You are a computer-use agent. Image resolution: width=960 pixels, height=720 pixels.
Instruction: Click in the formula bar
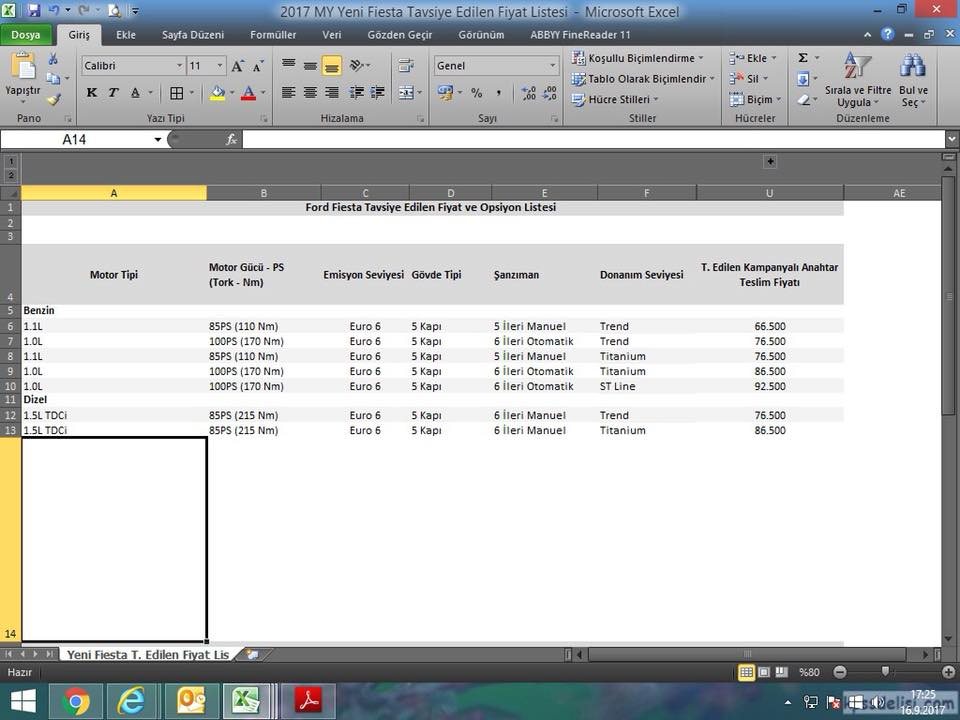(x=593, y=140)
